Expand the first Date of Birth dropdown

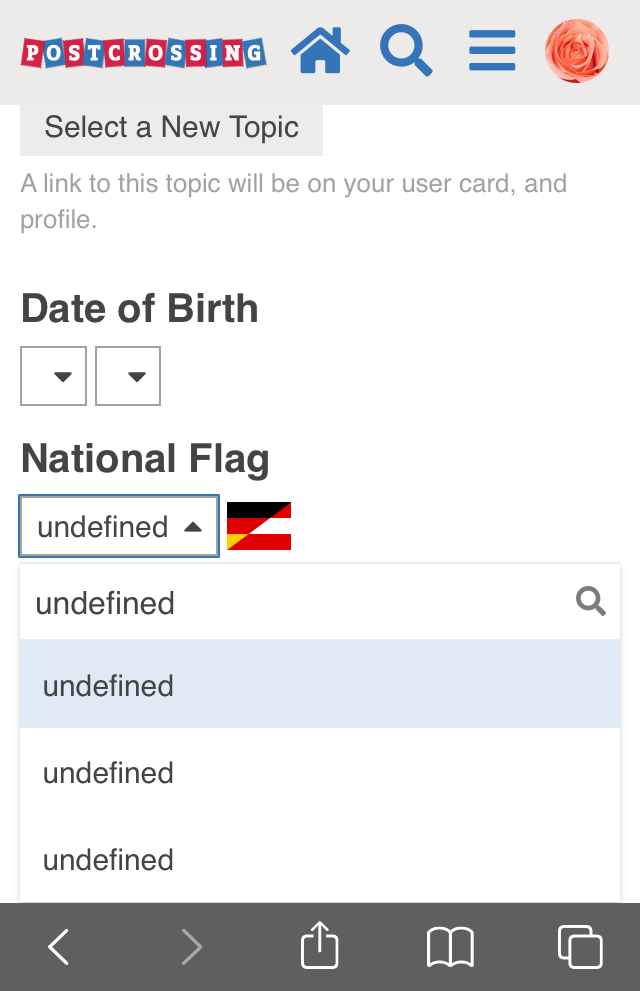[x=53, y=376]
